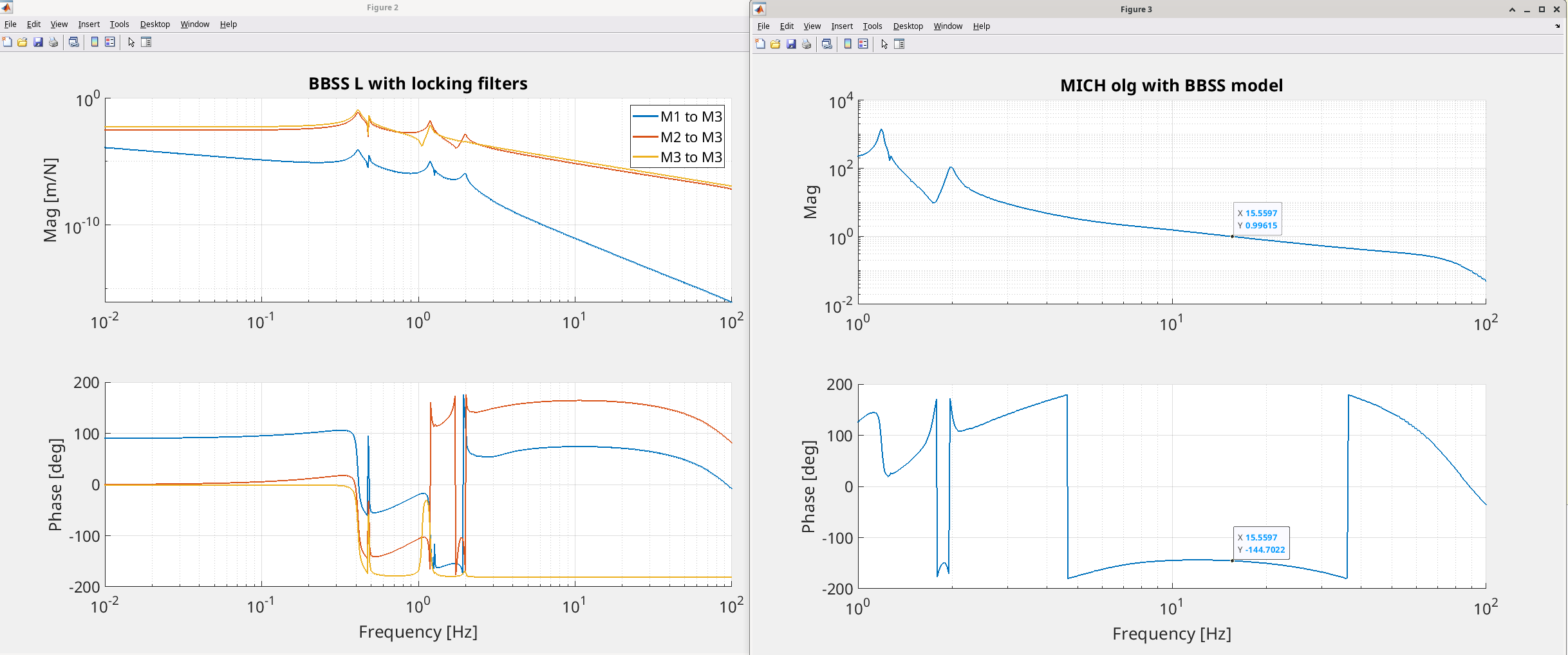Click the 'Figure 3' window title text
Screen dimensions: 1568x655
click(1136, 10)
